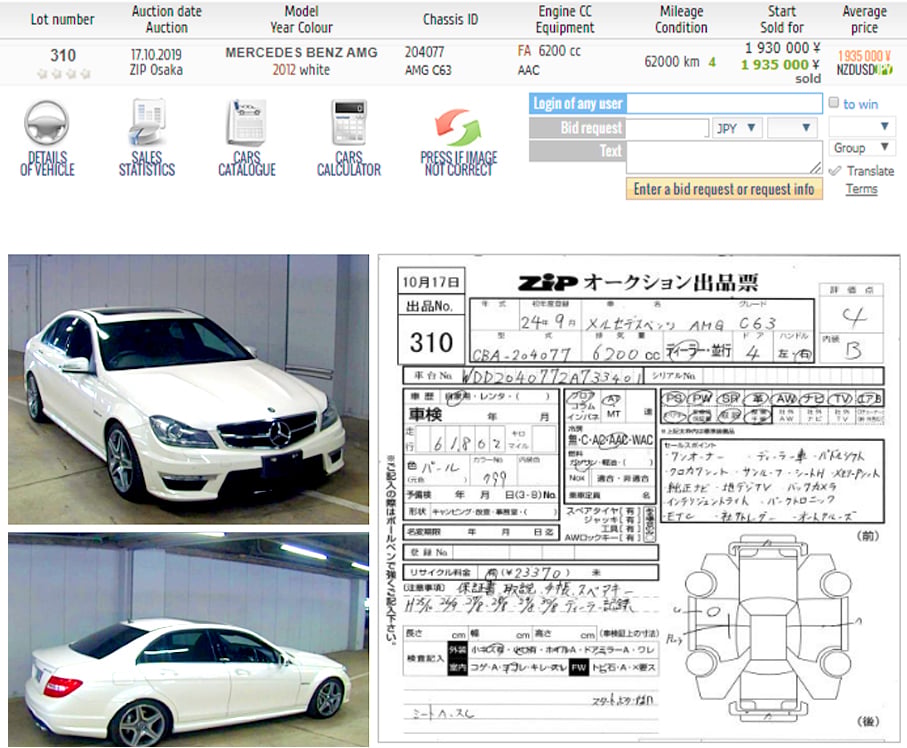The height and width of the screenshot is (748, 907).
Task: Click the 'Lot number' column header
Action: 62,19
